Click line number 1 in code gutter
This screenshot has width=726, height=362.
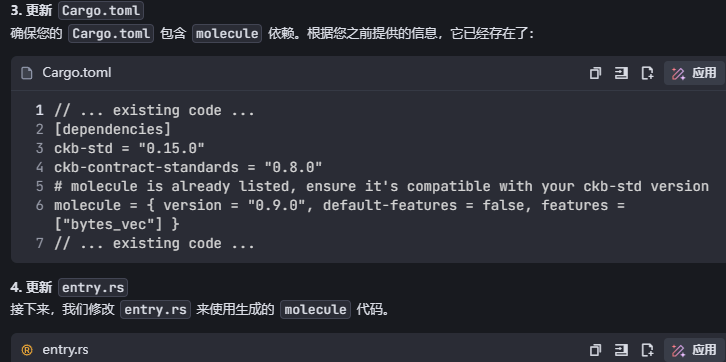tap(39, 111)
